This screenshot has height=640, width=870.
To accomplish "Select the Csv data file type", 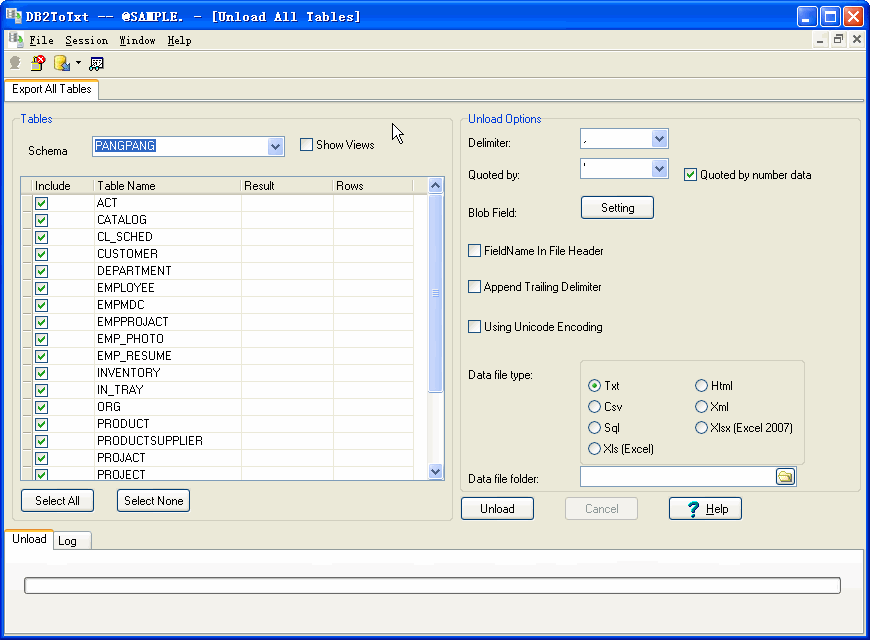I will tap(594, 407).
